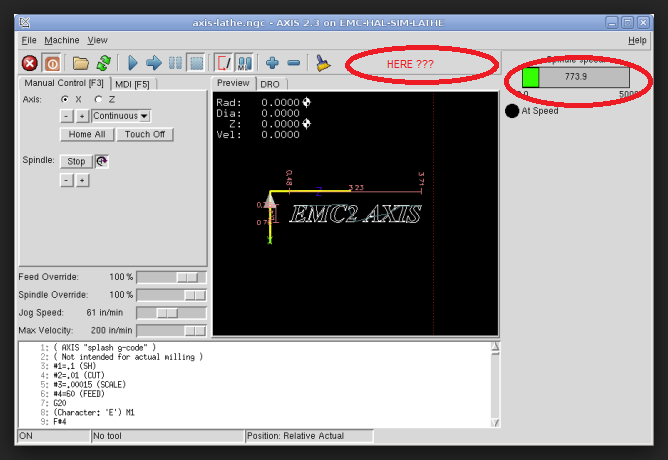668x460 pixels.
Task: Click the app icon in title bar
Action: tap(25, 23)
